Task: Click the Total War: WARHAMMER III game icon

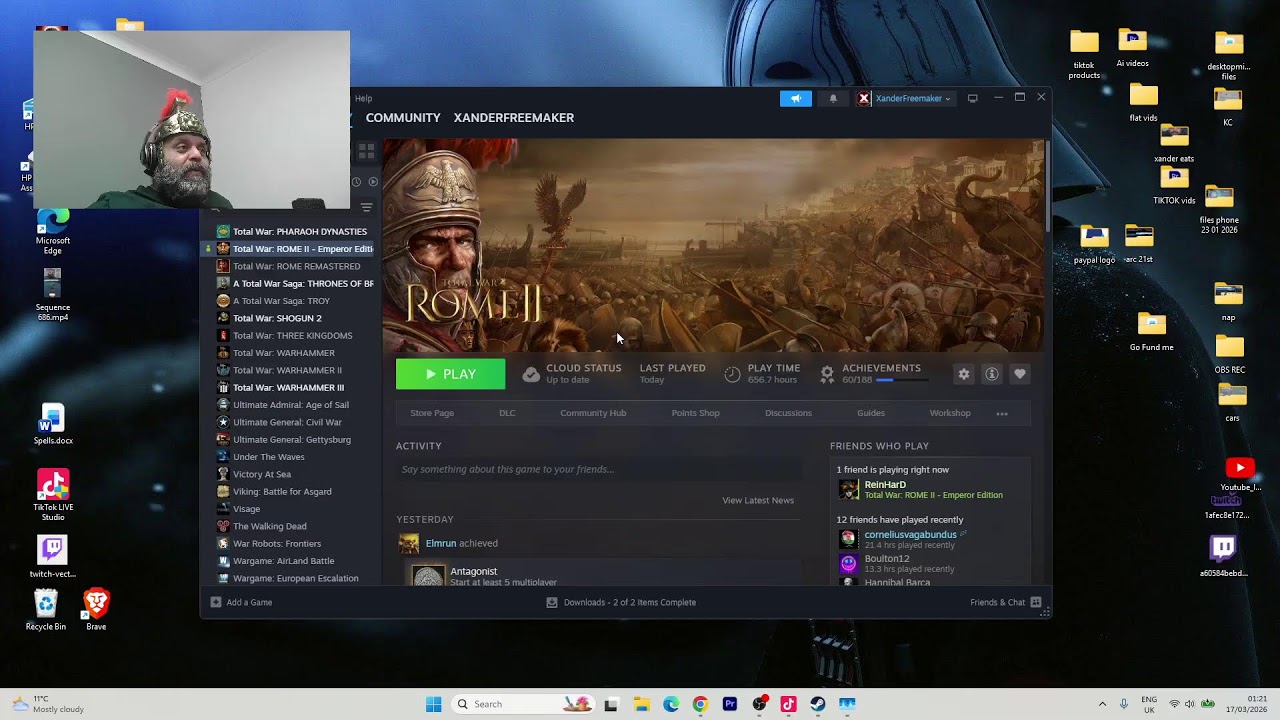Action: pos(223,388)
